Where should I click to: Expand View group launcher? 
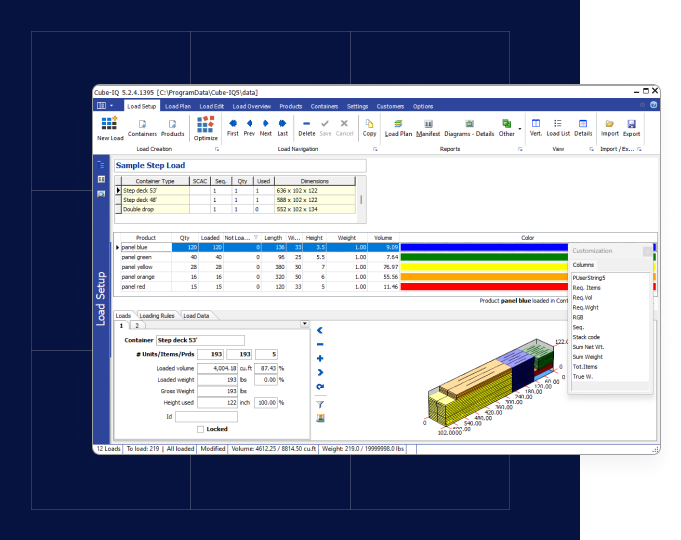(x=591, y=149)
